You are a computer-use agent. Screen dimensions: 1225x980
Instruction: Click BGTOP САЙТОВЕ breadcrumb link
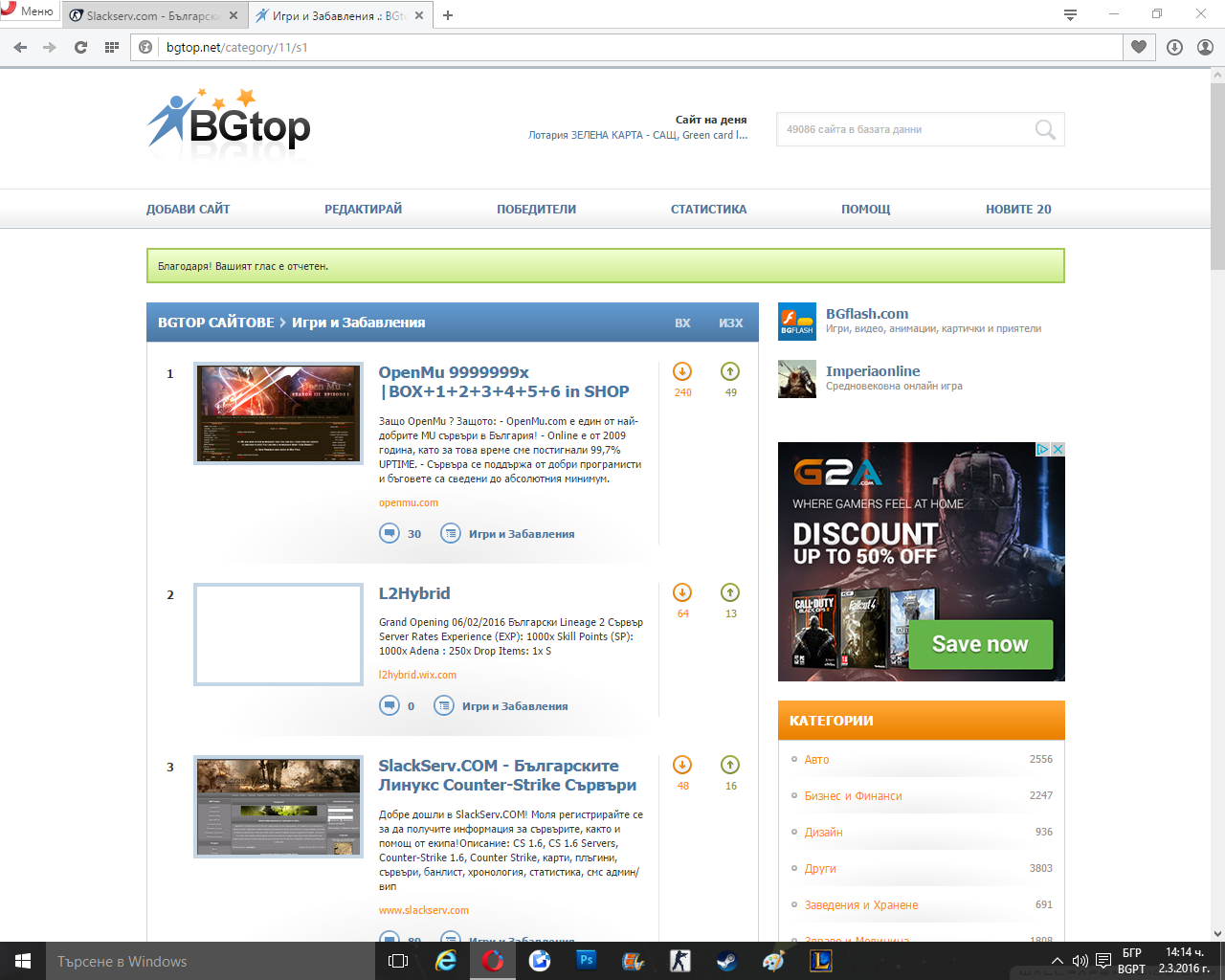215,323
